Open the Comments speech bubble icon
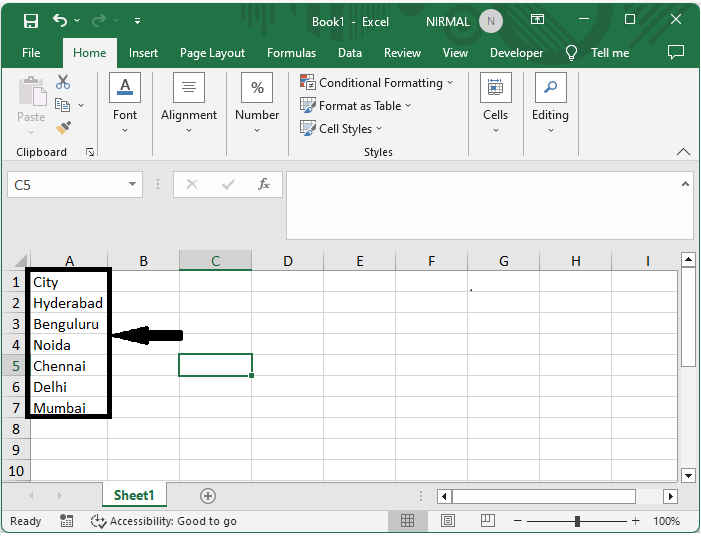 click(676, 52)
